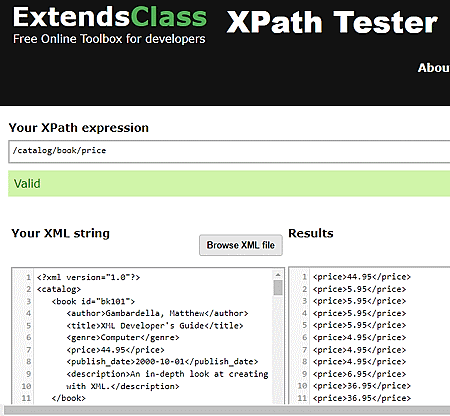The image size is (450, 416).
Task: Click the XML editor scroll-up arrow
Action: [x=278, y=275]
